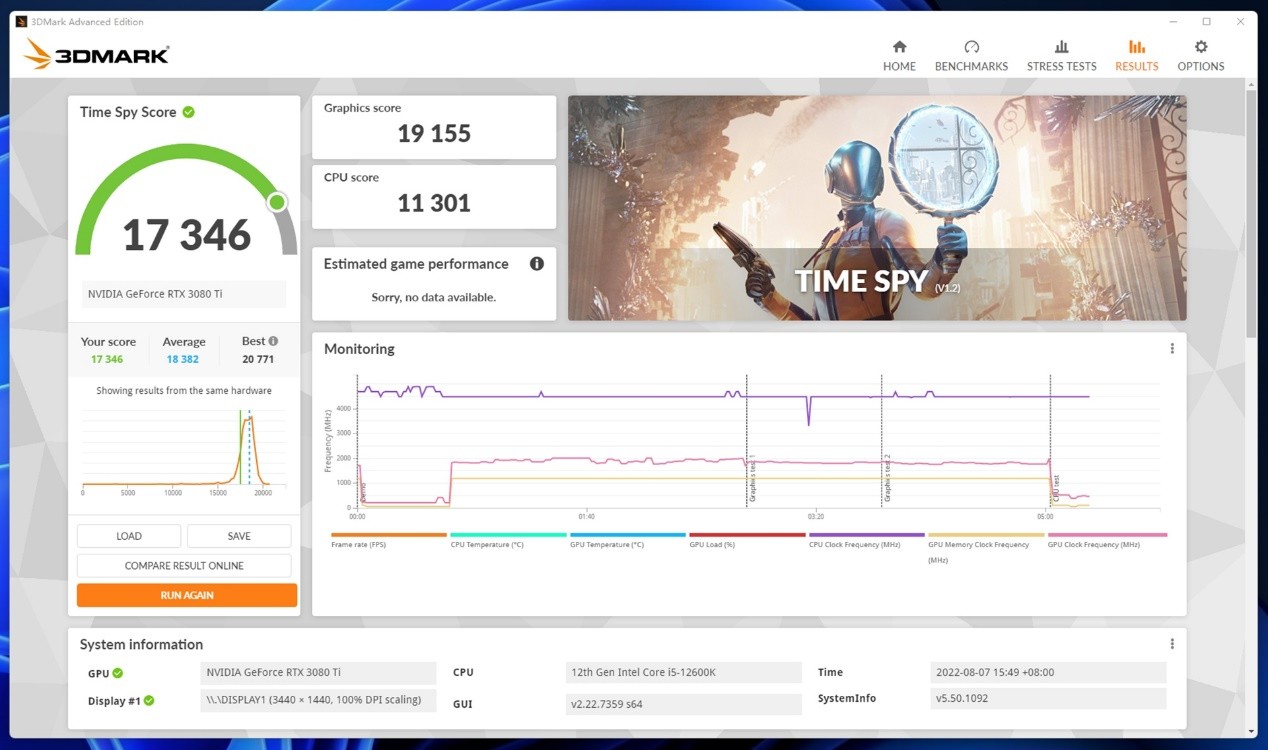
Task: Click the green check next to GPU label
Action: coord(118,673)
